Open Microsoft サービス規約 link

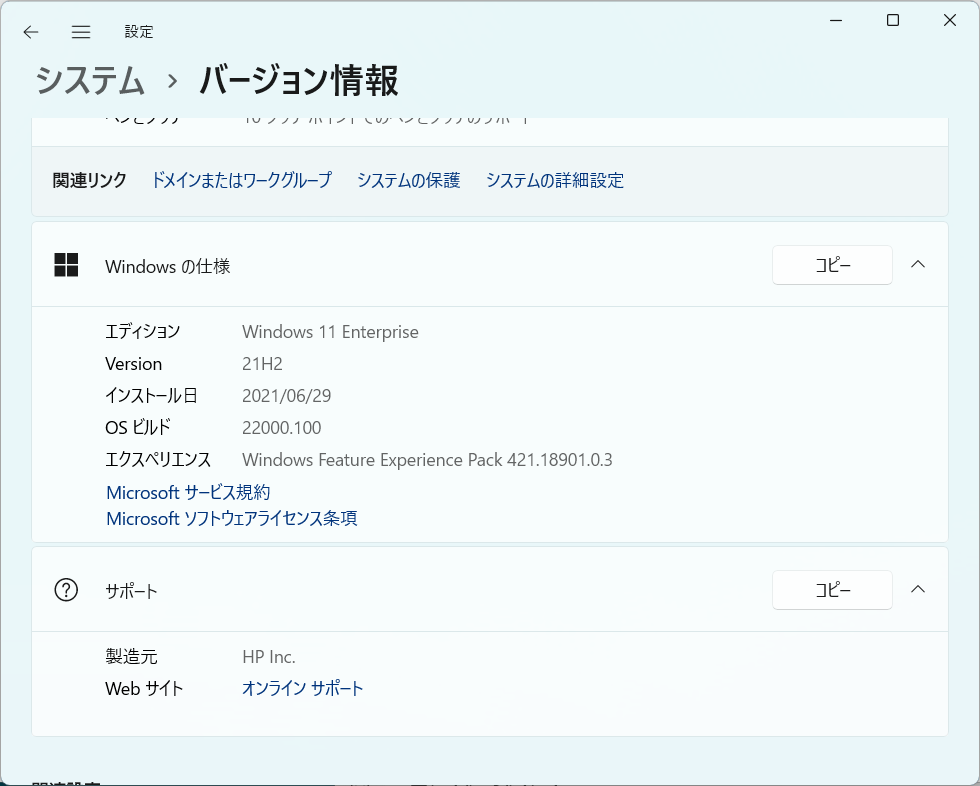pos(188,492)
